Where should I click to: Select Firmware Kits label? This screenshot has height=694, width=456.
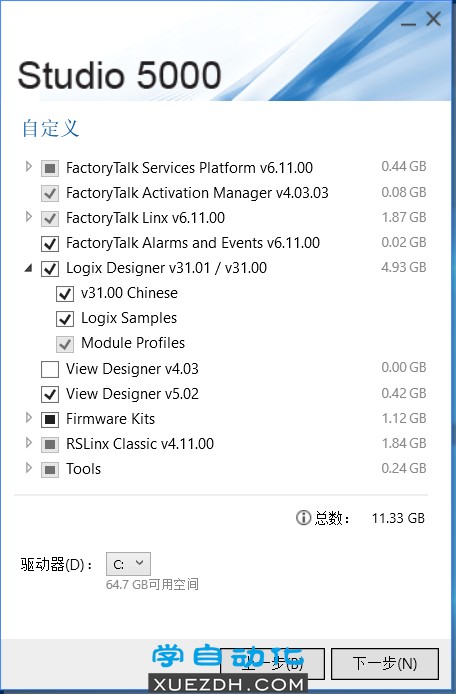(x=110, y=419)
